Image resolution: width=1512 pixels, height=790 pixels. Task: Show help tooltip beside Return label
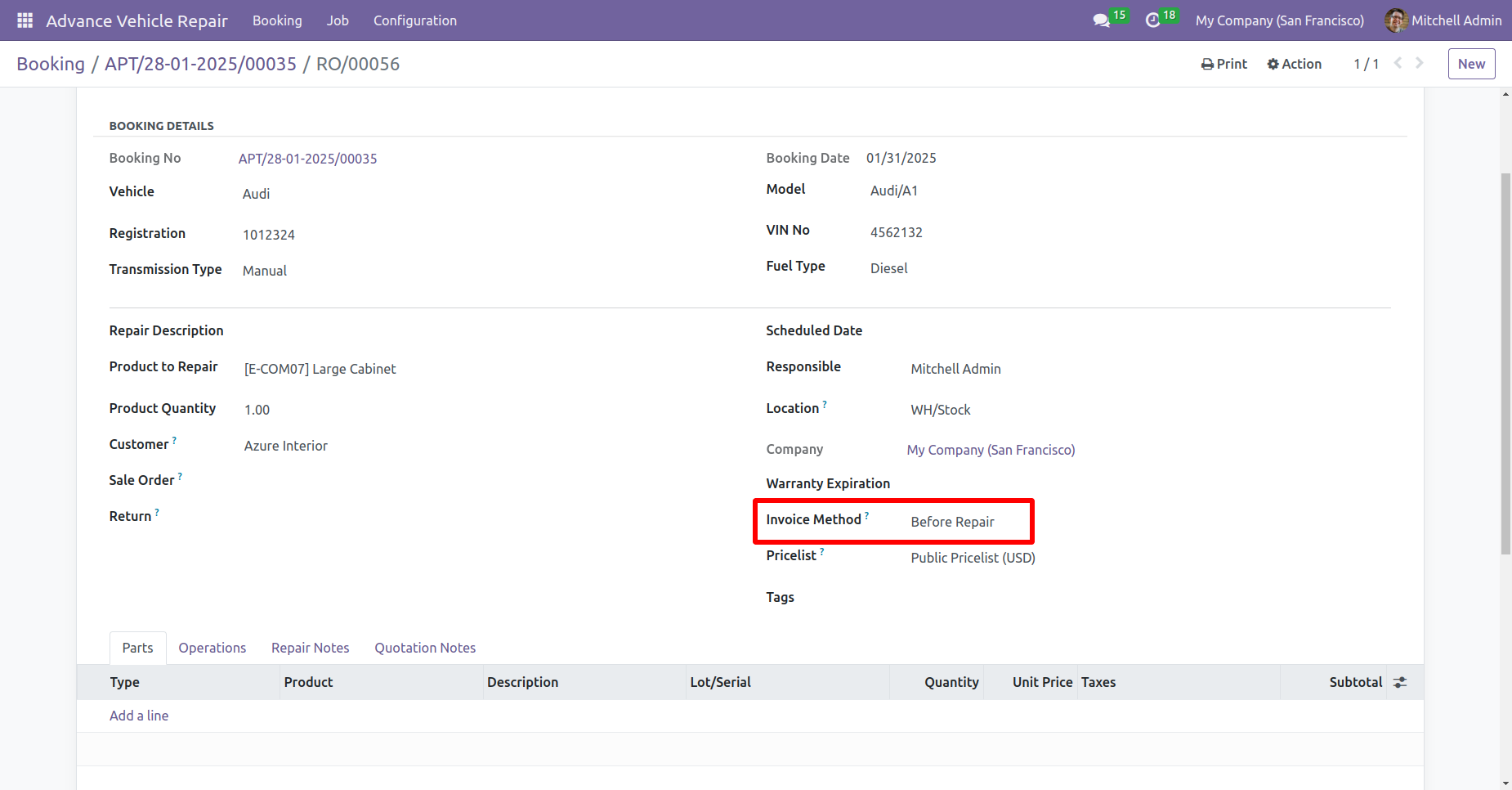[x=157, y=512]
